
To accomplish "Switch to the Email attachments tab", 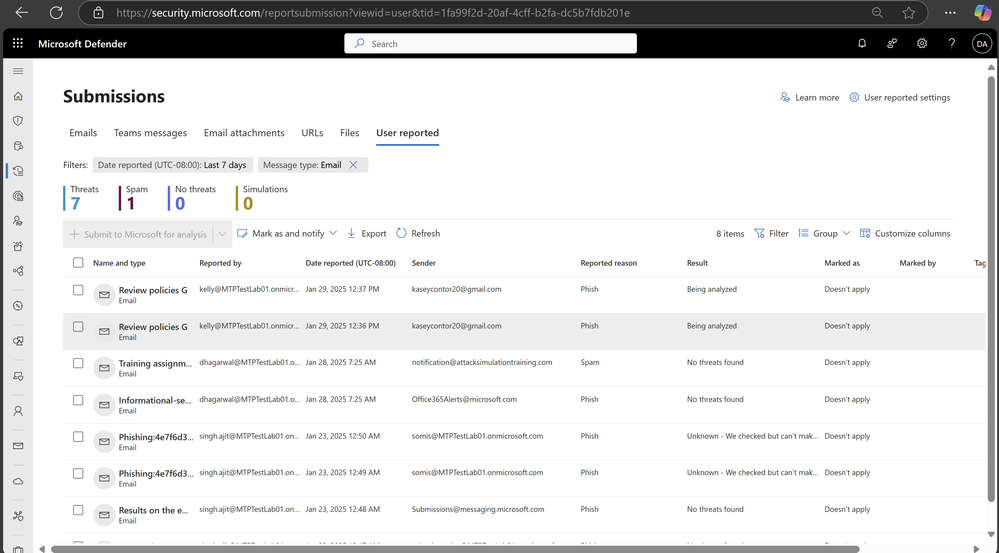I will (244, 133).
